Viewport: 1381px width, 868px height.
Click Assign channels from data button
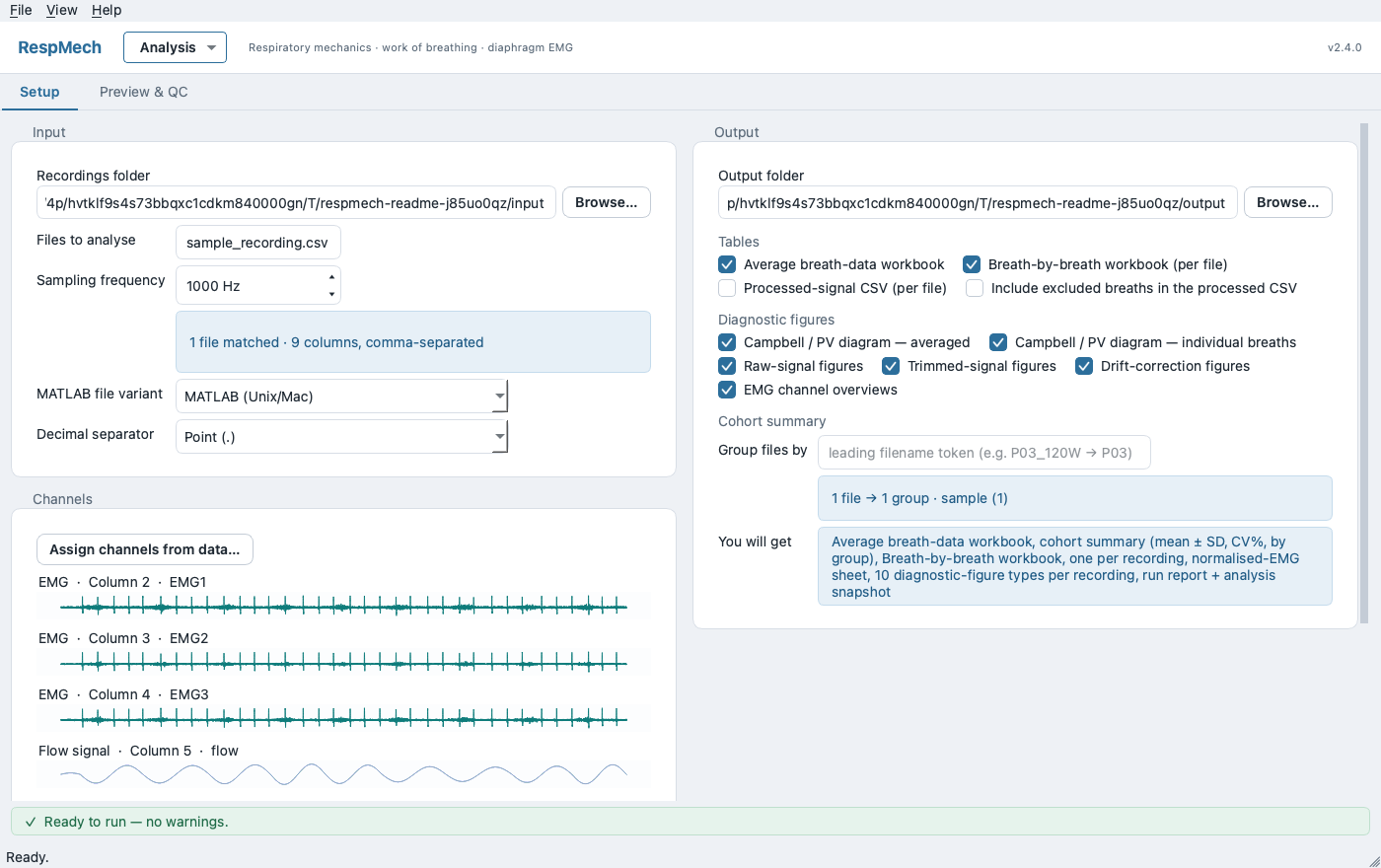(145, 549)
